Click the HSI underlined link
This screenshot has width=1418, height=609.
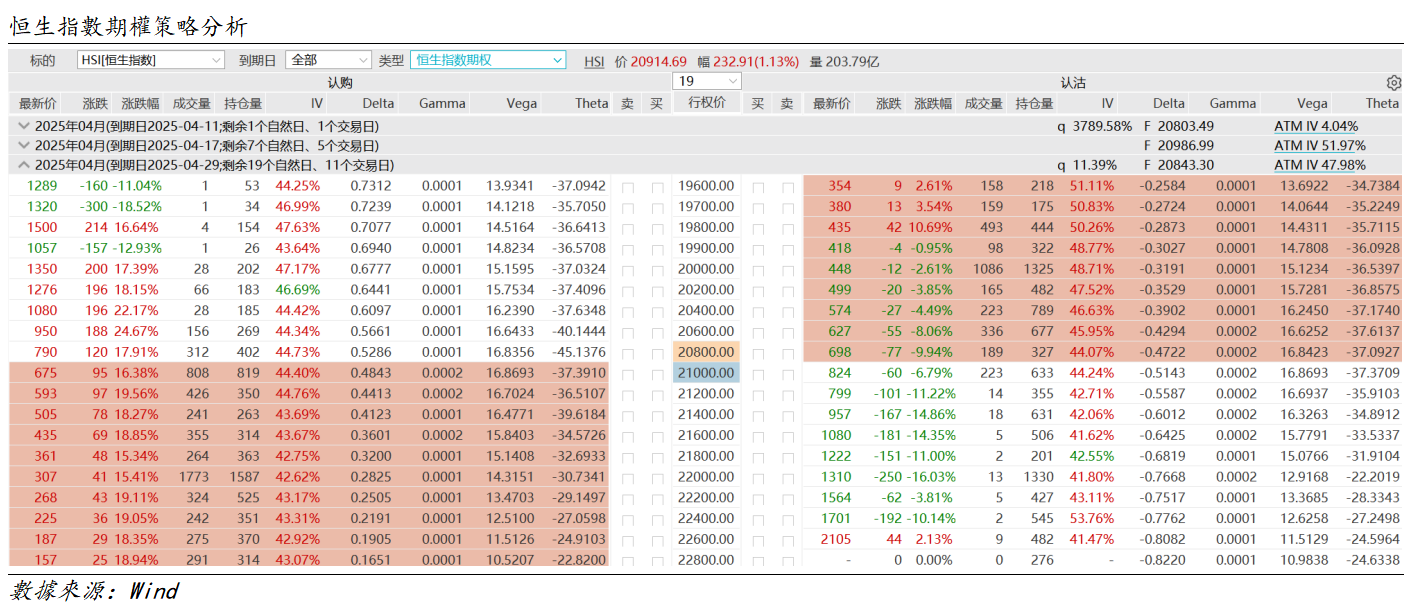(x=594, y=61)
